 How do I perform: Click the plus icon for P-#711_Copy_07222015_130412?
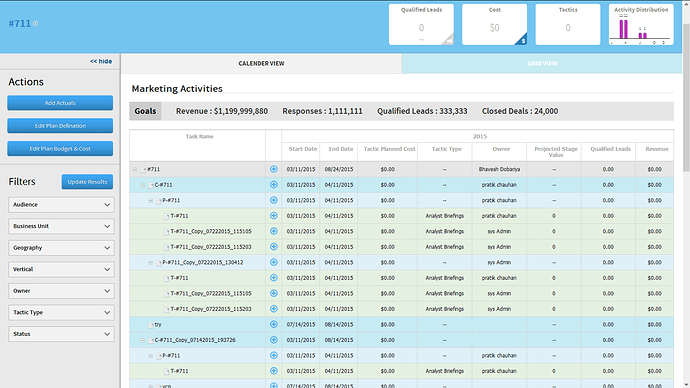pyautogui.click(x=274, y=262)
